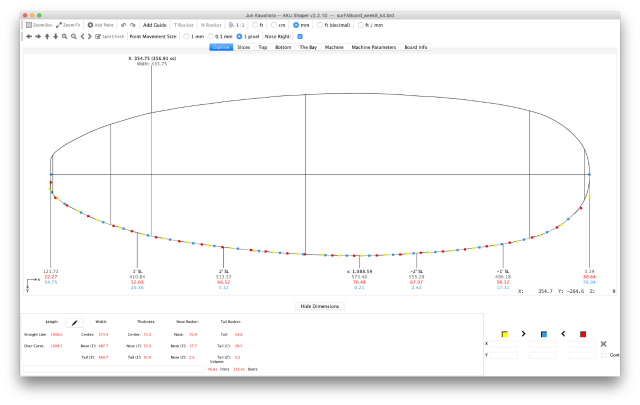Viewport: 640px width, 405px height.
Task: Click the yellow point Y input field
Action: click(x=504, y=355)
